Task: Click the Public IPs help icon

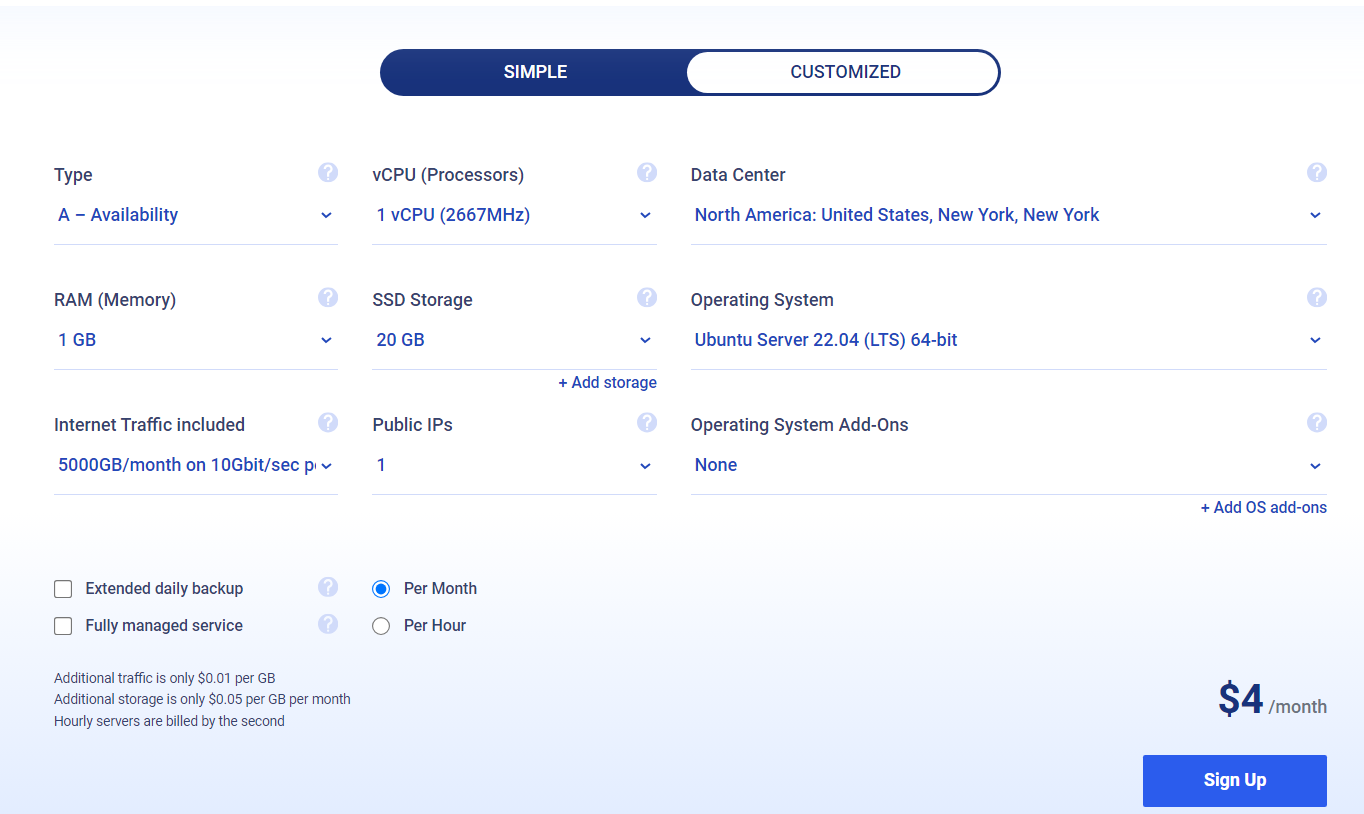Action: (647, 423)
